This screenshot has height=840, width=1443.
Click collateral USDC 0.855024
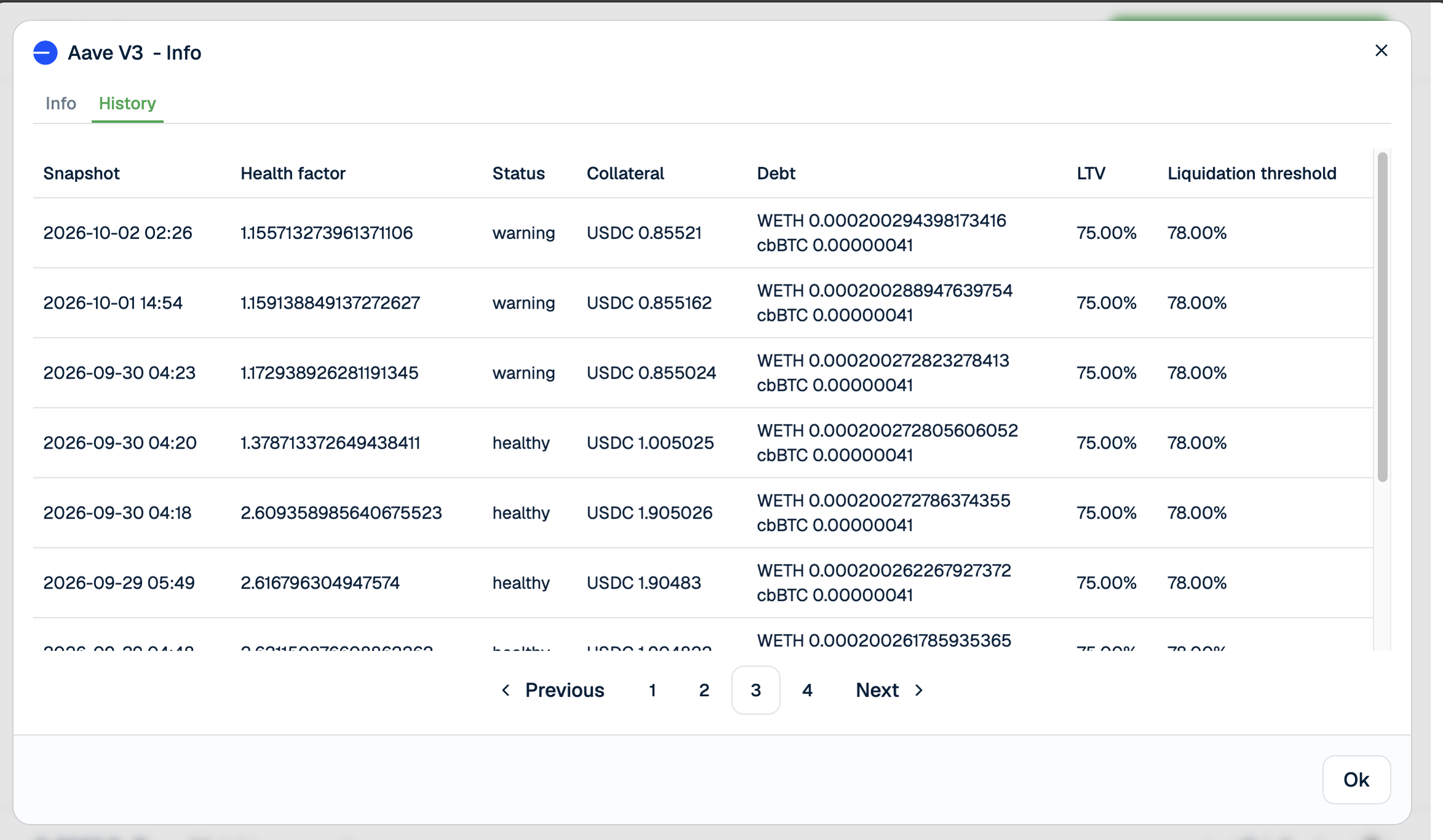pyautogui.click(x=651, y=373)
